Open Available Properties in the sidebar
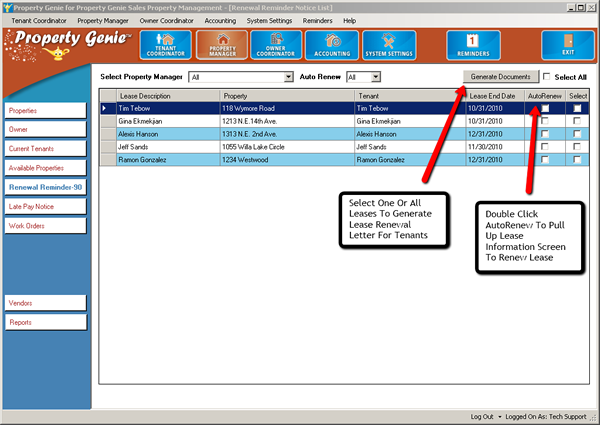 pyautogui.click(x=46, y=168)
